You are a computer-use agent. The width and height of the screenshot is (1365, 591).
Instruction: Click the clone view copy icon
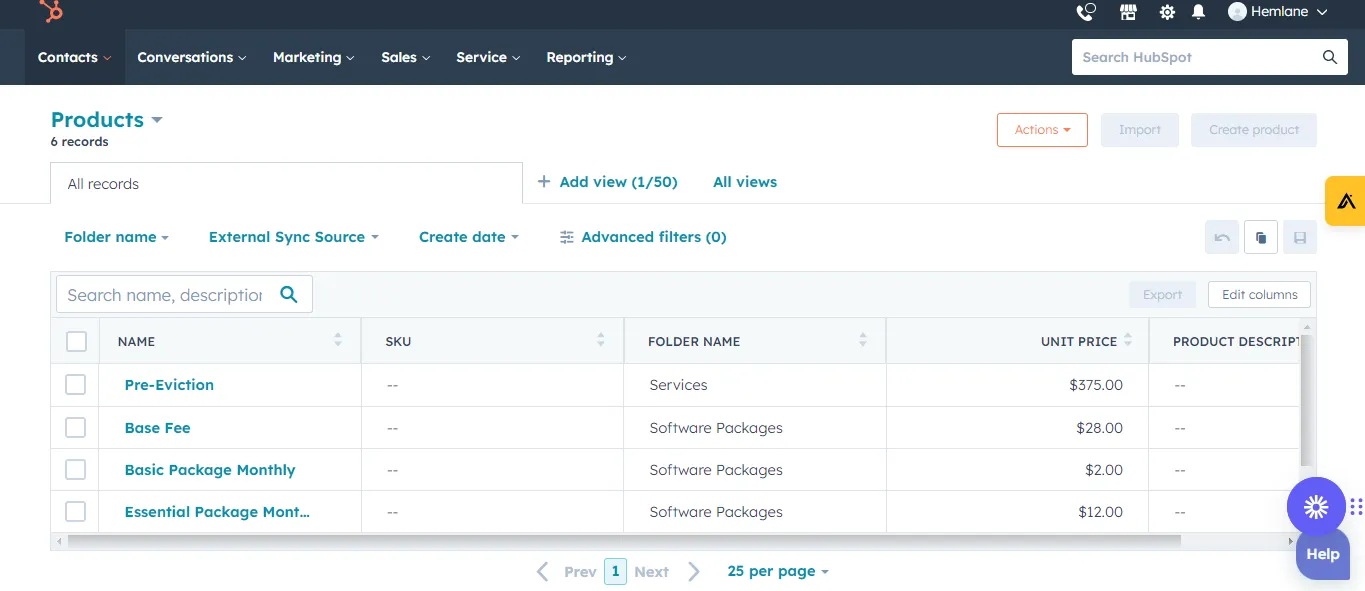tap(1261, 237)
